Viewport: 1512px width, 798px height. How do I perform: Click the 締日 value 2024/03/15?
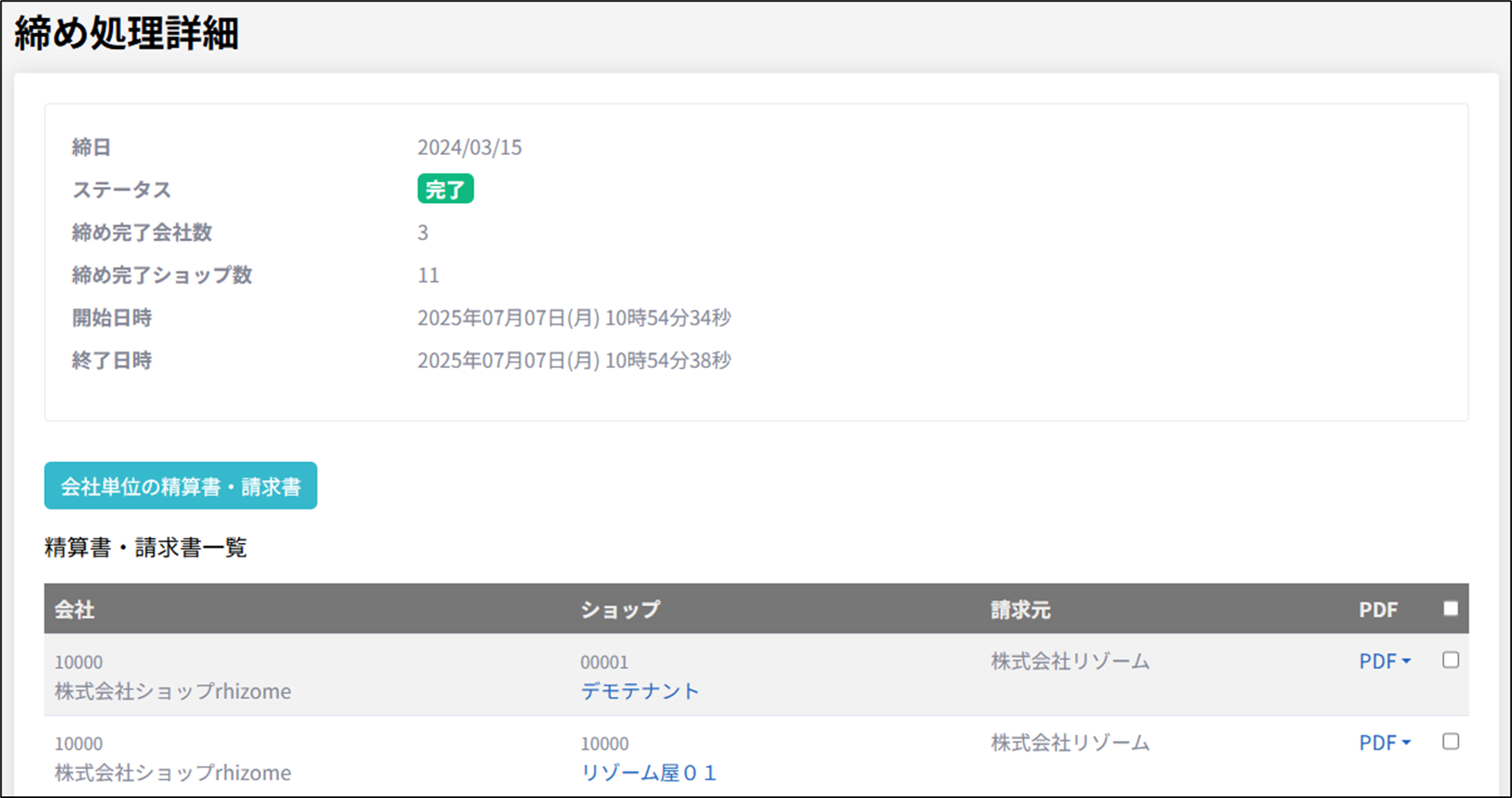469,148
